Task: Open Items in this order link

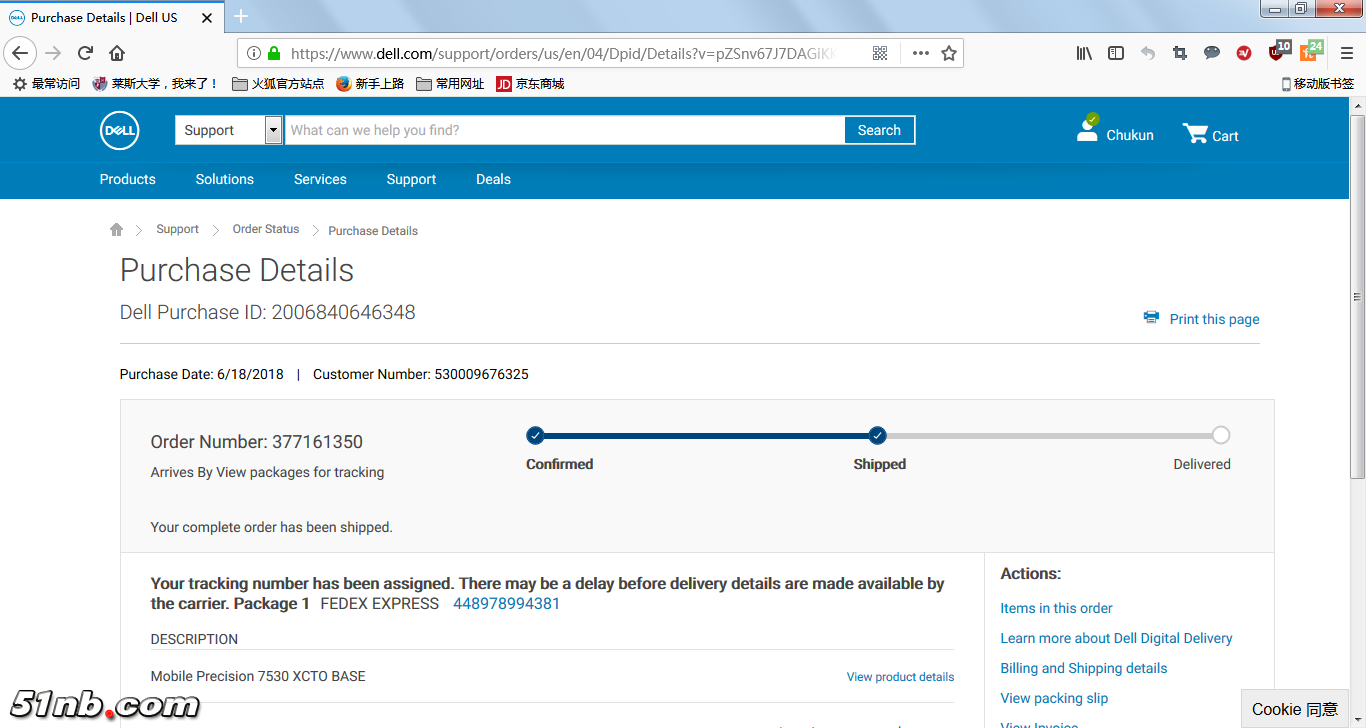Action: point(1056,608)
